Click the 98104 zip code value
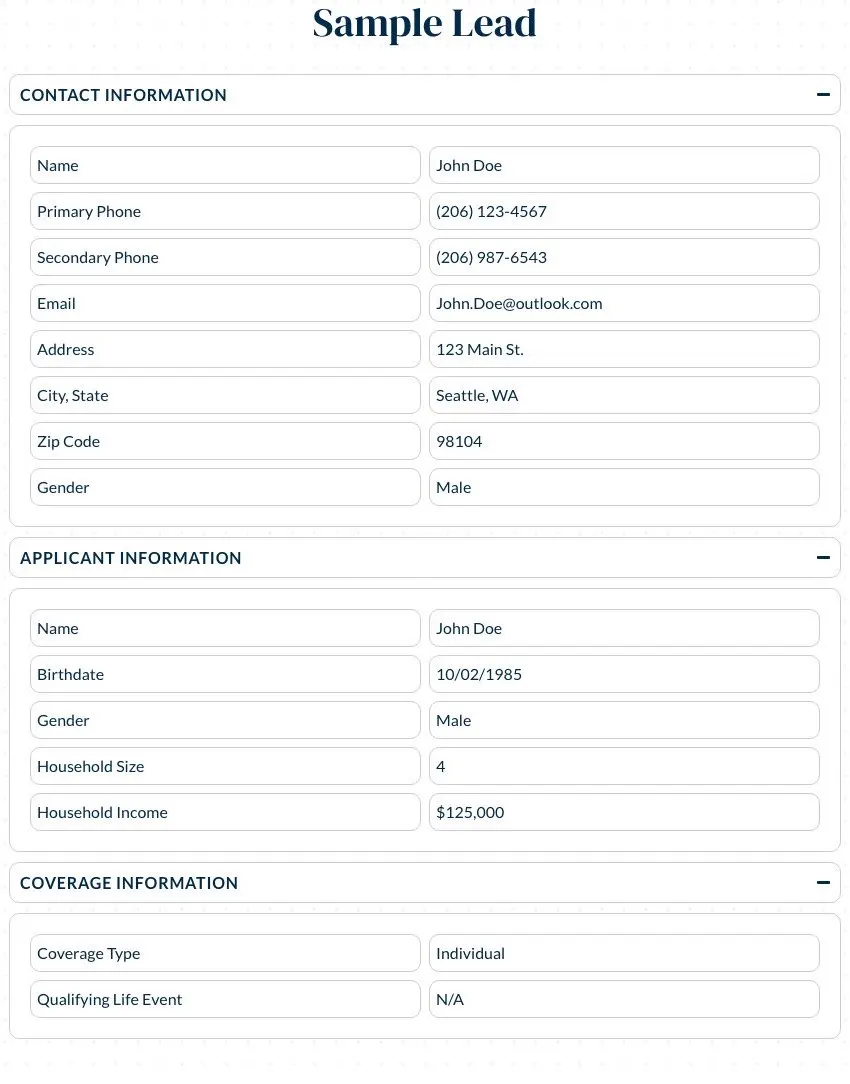 click(624, 441)
